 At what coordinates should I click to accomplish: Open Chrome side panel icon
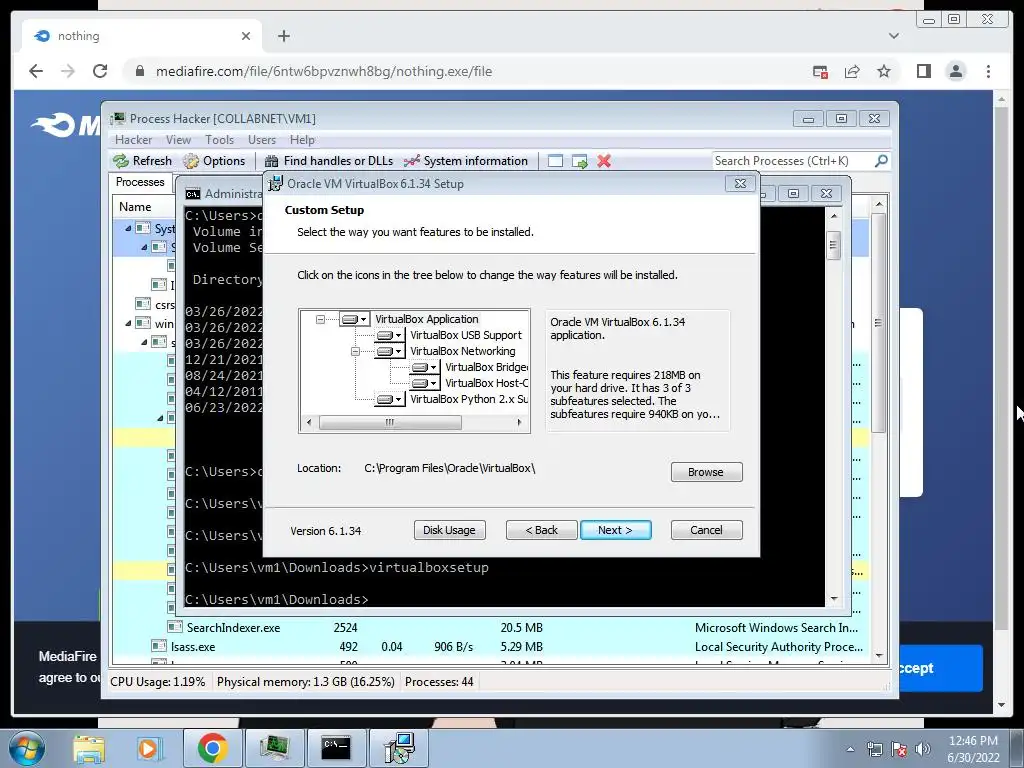click(923, 71)
